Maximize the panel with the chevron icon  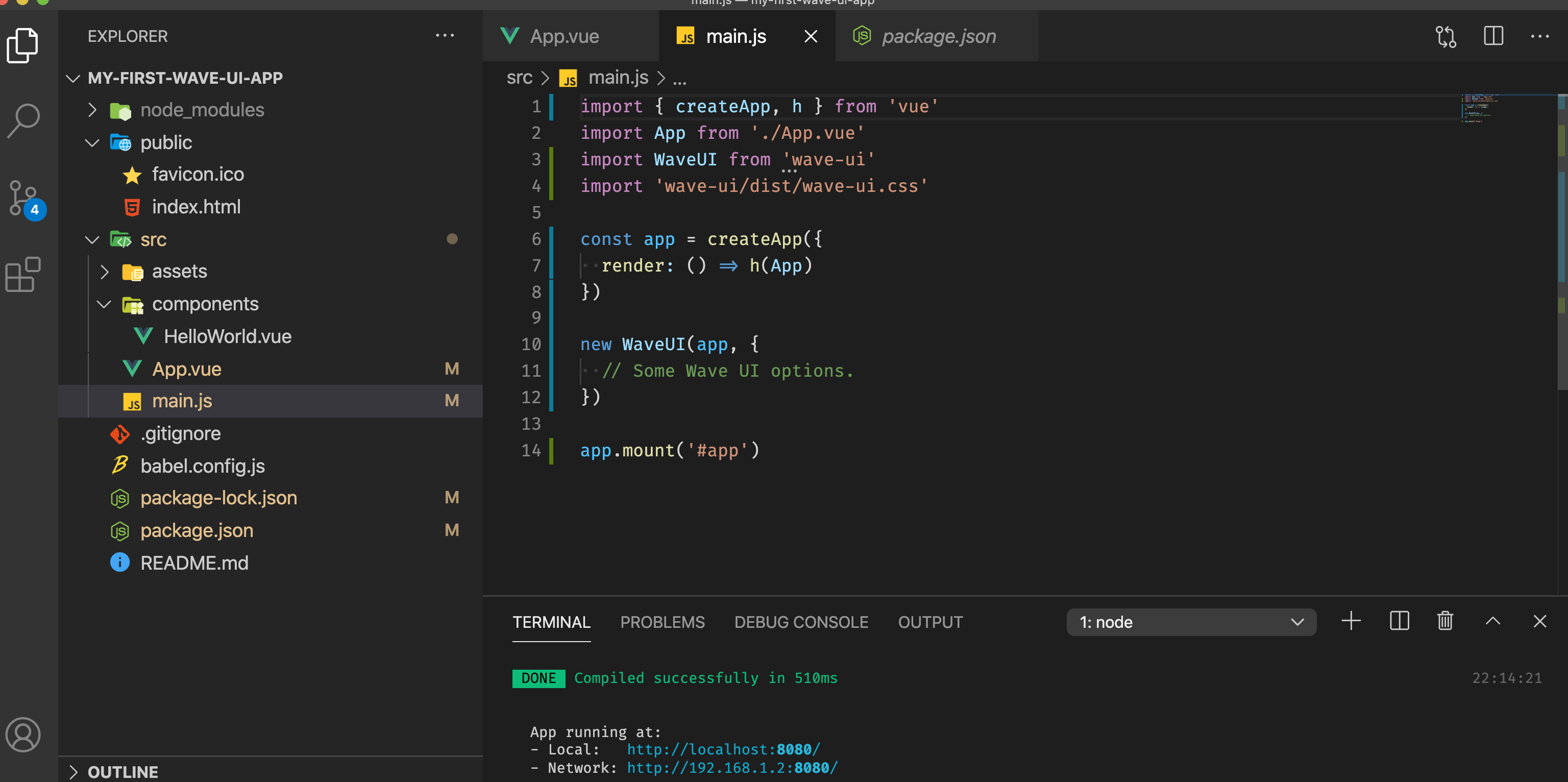[1492, 621]
